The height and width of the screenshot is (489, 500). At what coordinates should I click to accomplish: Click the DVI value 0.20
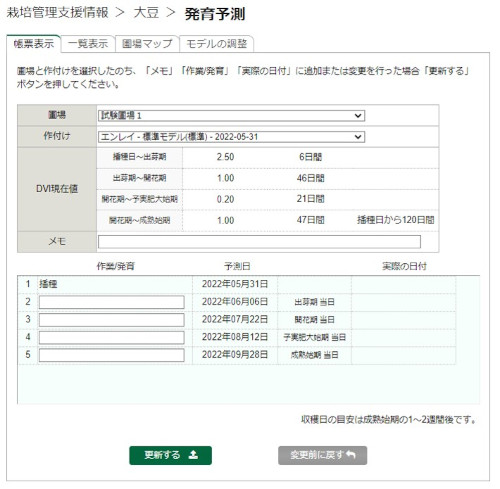225,199
